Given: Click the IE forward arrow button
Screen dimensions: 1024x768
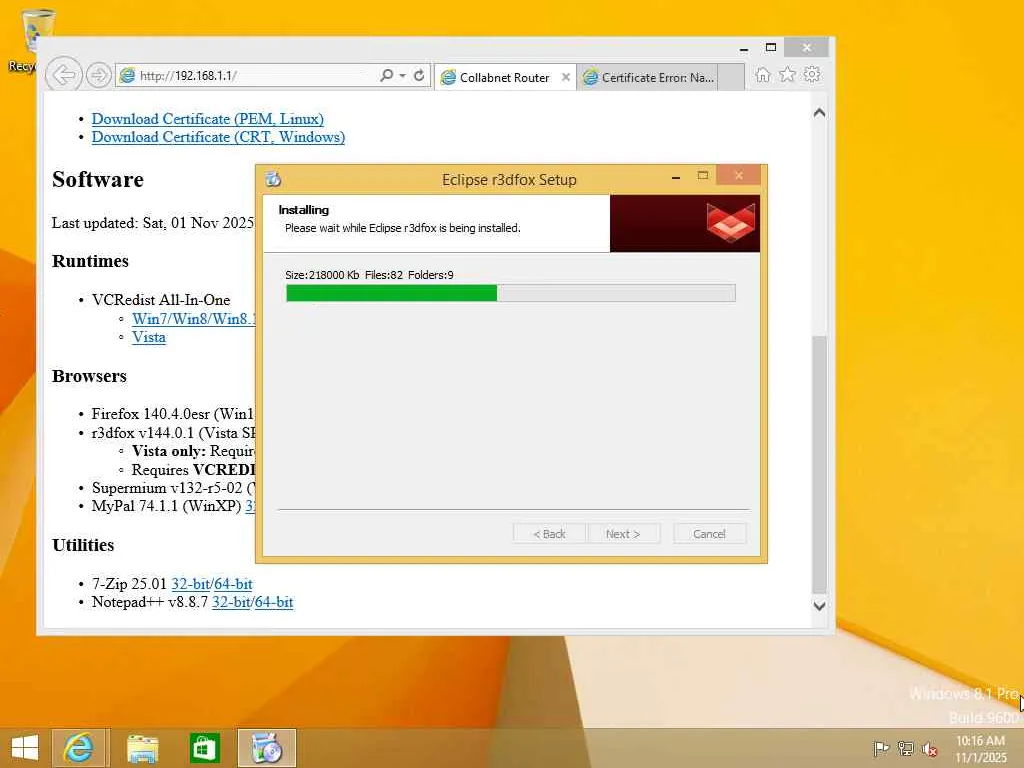Looking at the screenshot, I should 98,75.
